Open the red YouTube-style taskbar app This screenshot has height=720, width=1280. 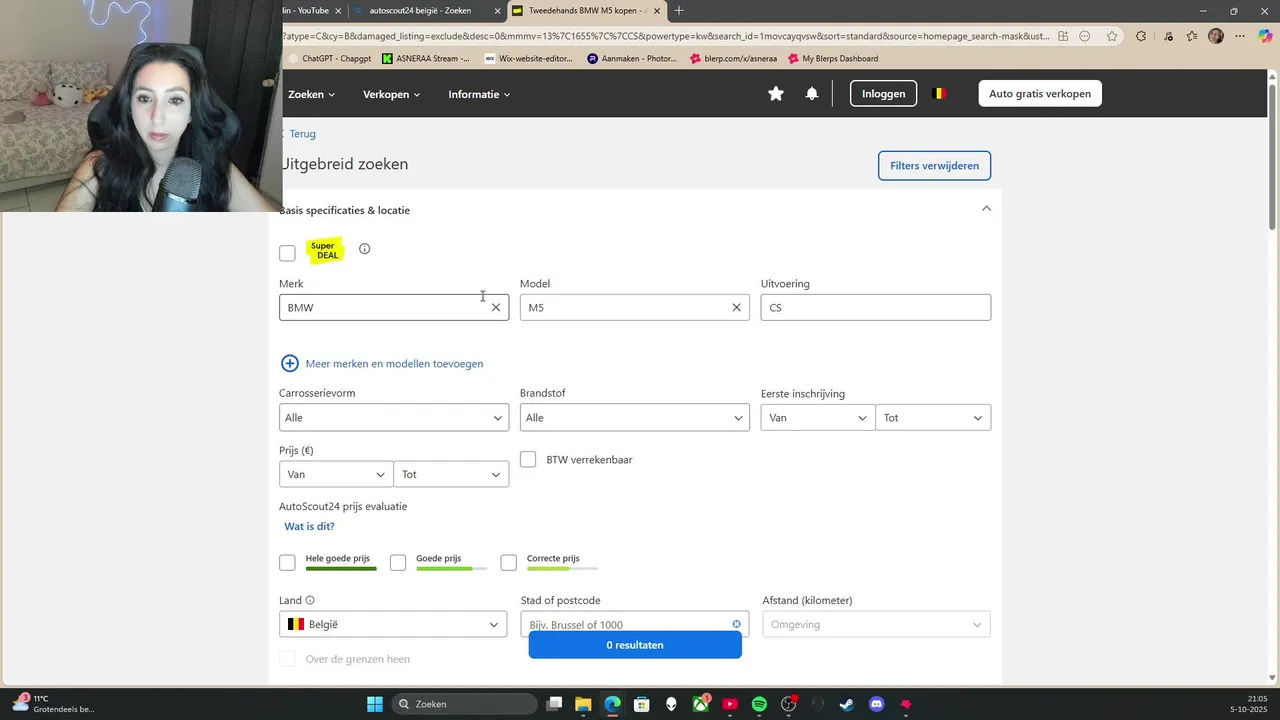click(x=730, y=704)
